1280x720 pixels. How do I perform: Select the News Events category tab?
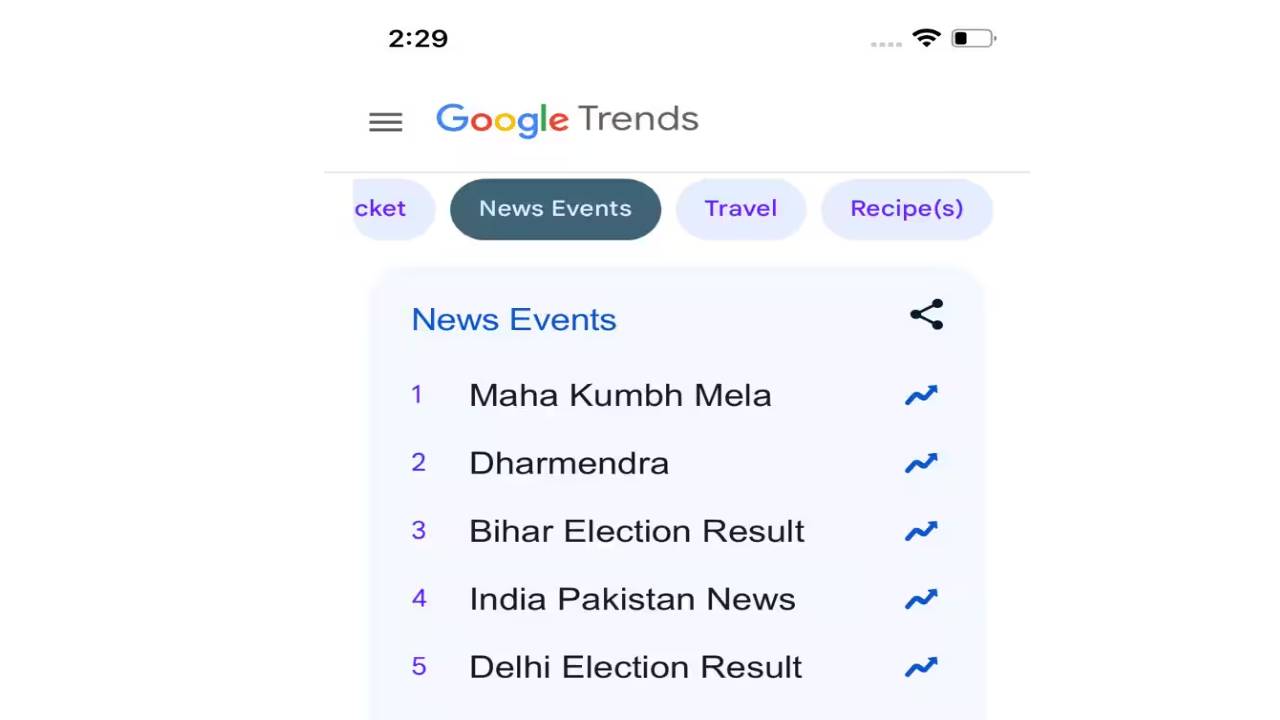coord(555,209)
